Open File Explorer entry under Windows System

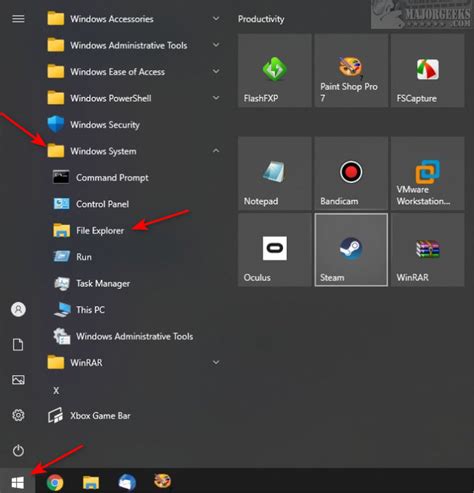pyautogui.click(x=100, y=230)
